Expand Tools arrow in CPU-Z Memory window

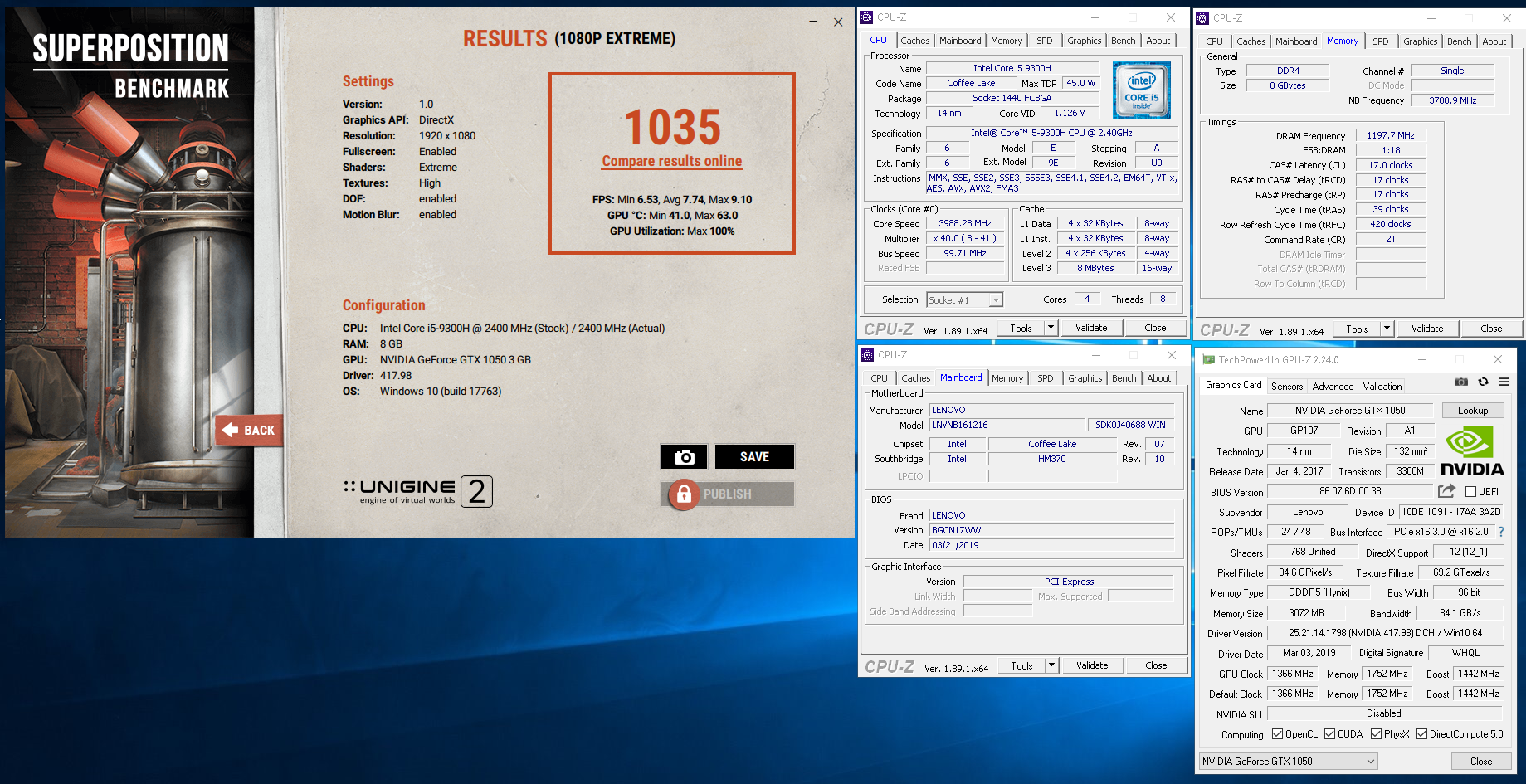pos(1387,329)
